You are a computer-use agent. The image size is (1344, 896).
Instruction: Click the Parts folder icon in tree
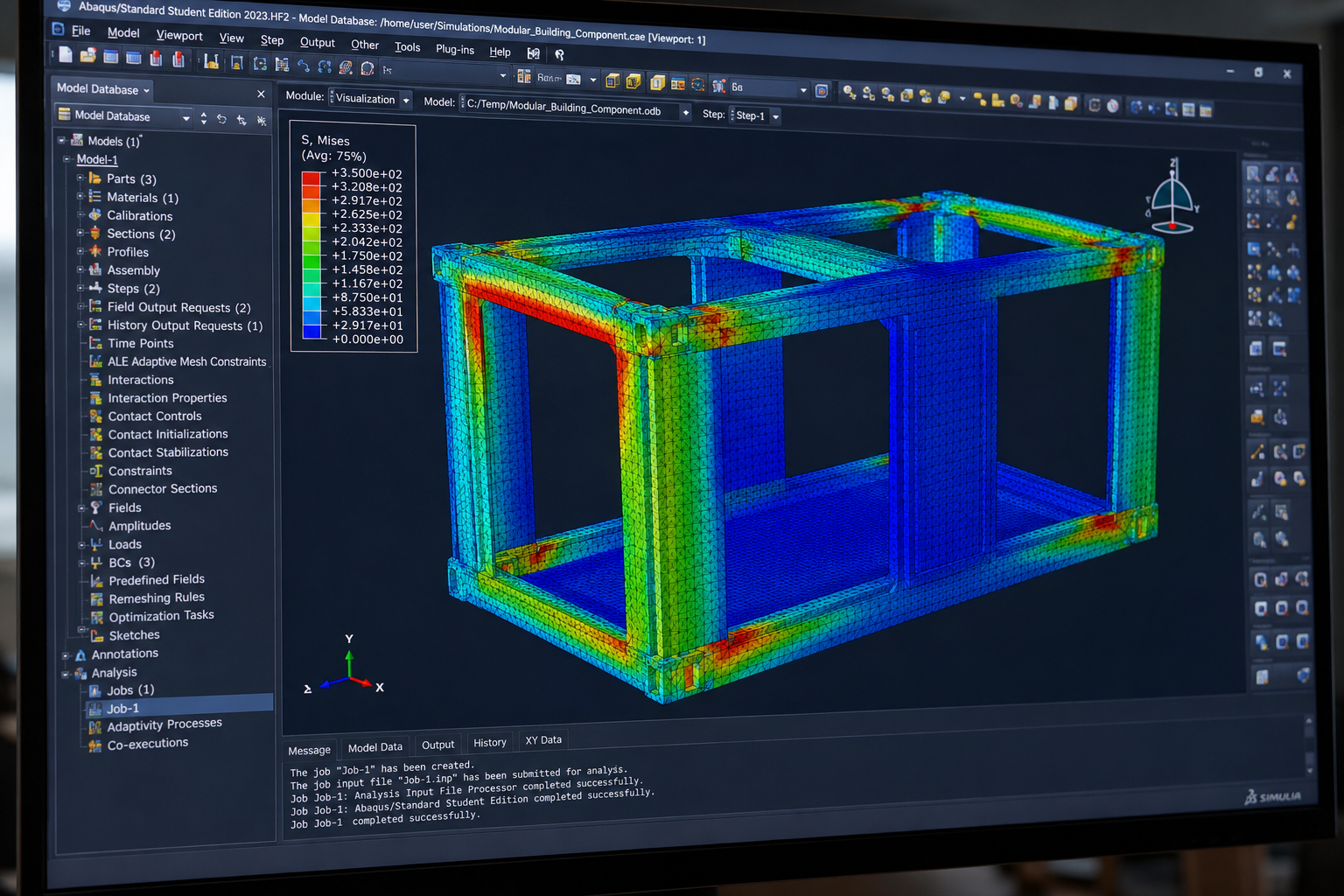click(94, 178)
